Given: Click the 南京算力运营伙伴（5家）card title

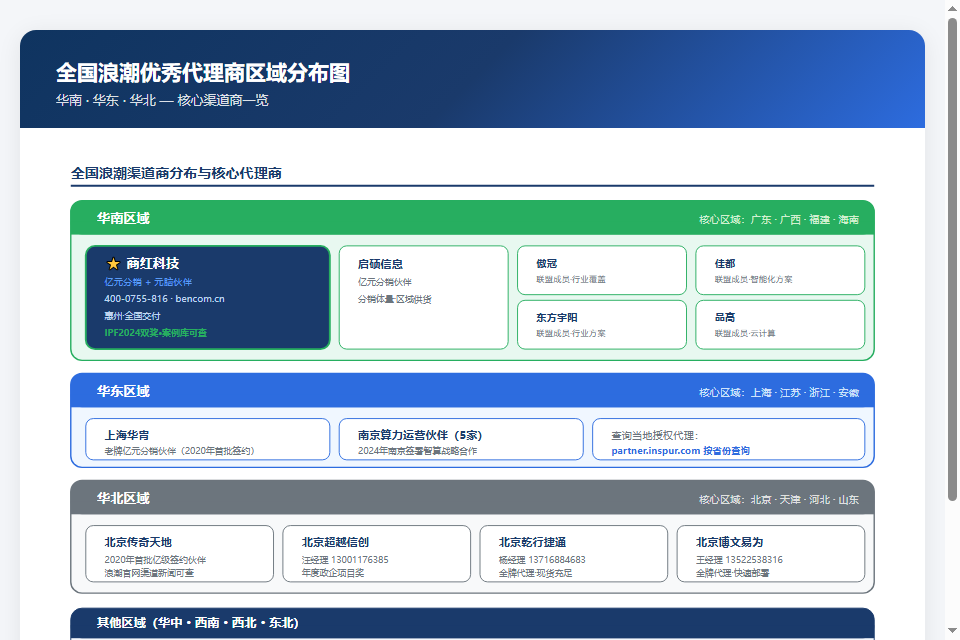Looking at the screenshot, I should (420, 435).
